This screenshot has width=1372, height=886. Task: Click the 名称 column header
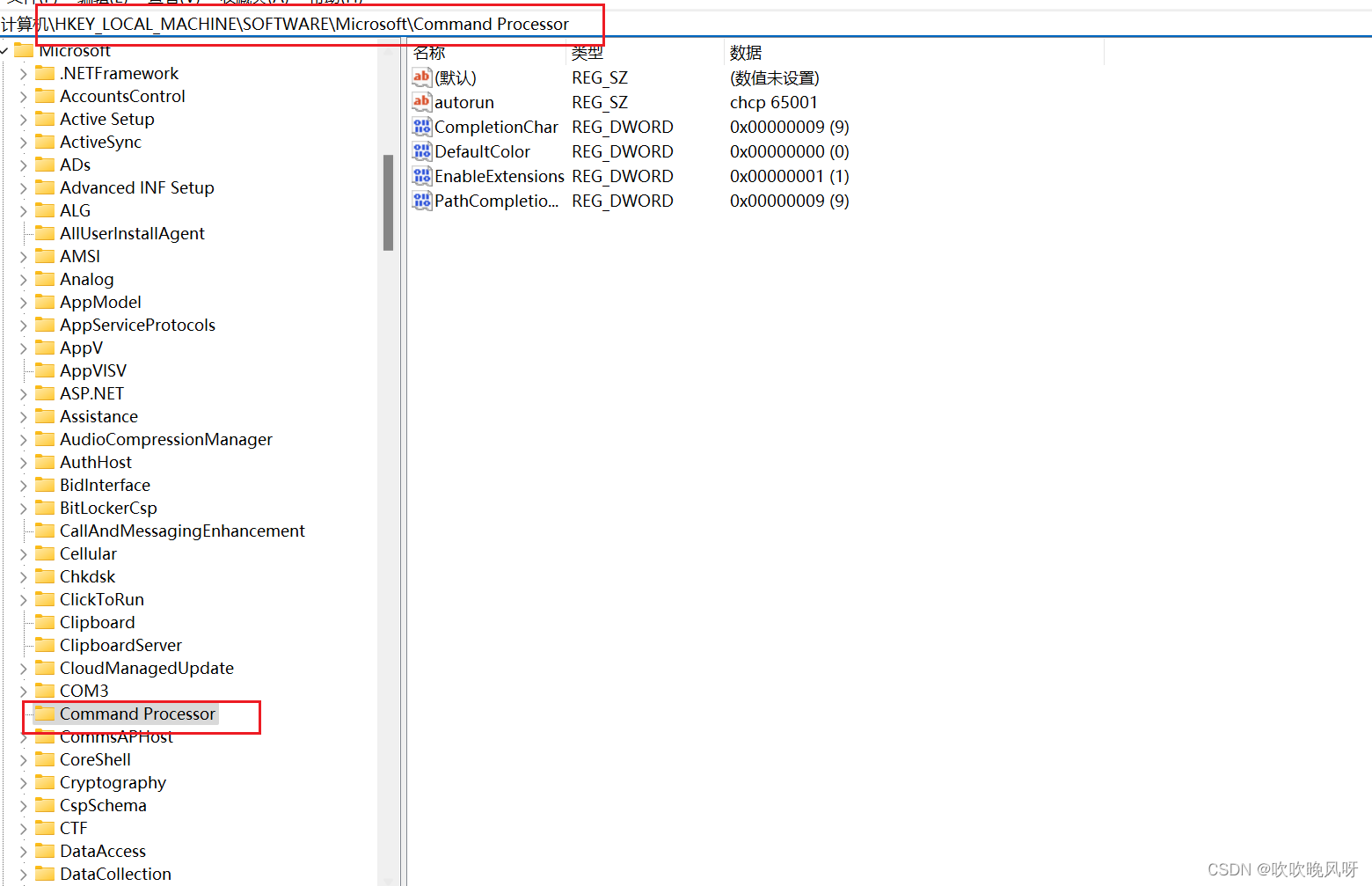click(x=428, y=53)
